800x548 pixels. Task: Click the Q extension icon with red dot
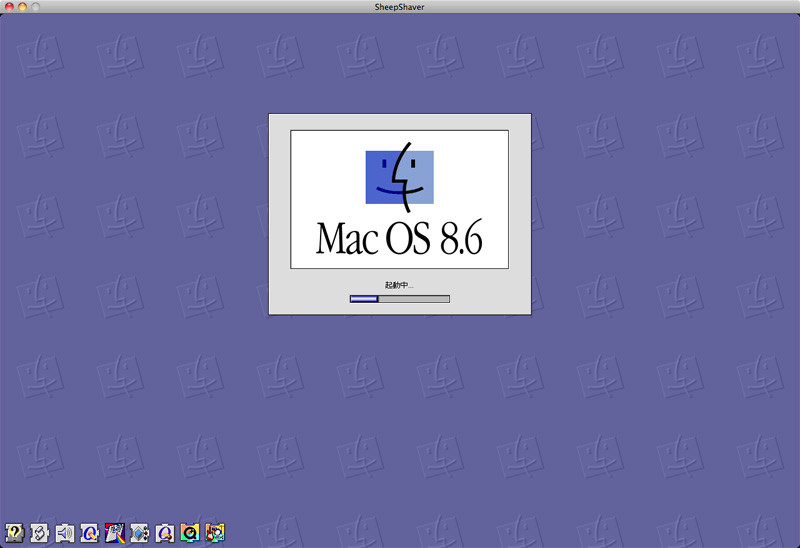pyautogui.click(x=164, y=533)
